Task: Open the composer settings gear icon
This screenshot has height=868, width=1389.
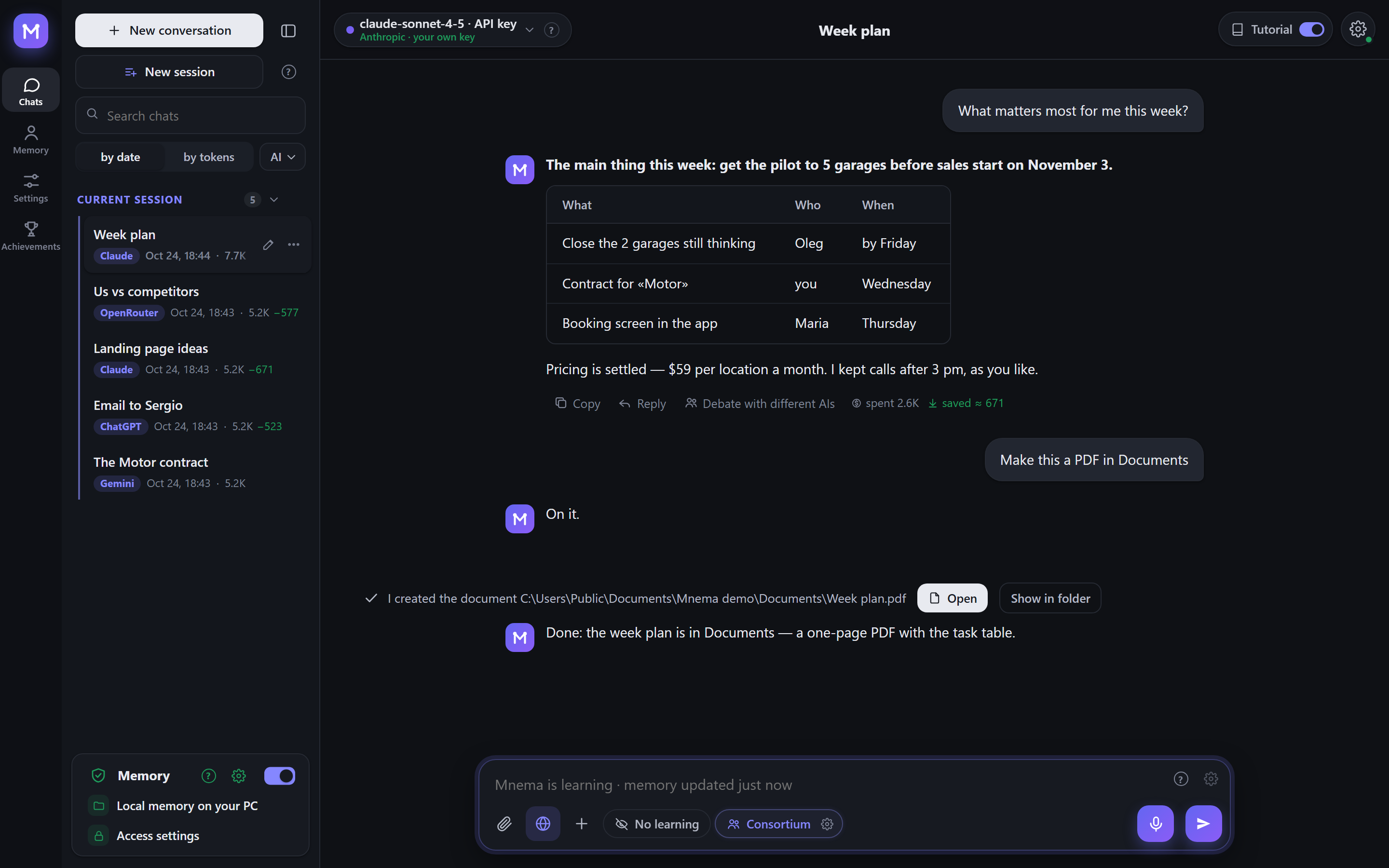Action: tap(1211, 778)
